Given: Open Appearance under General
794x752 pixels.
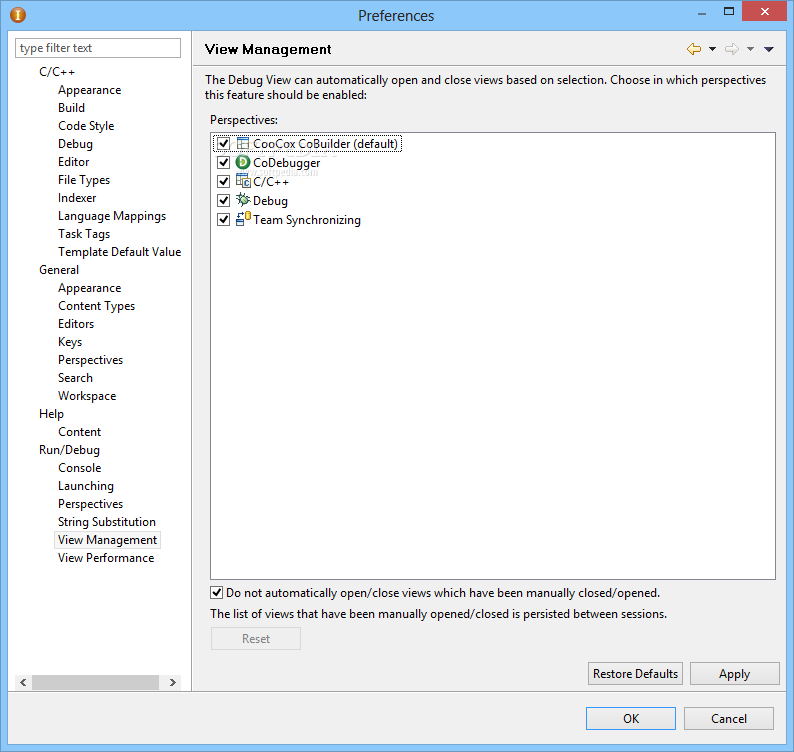Looking at the screenshot, I should [90, 288].
